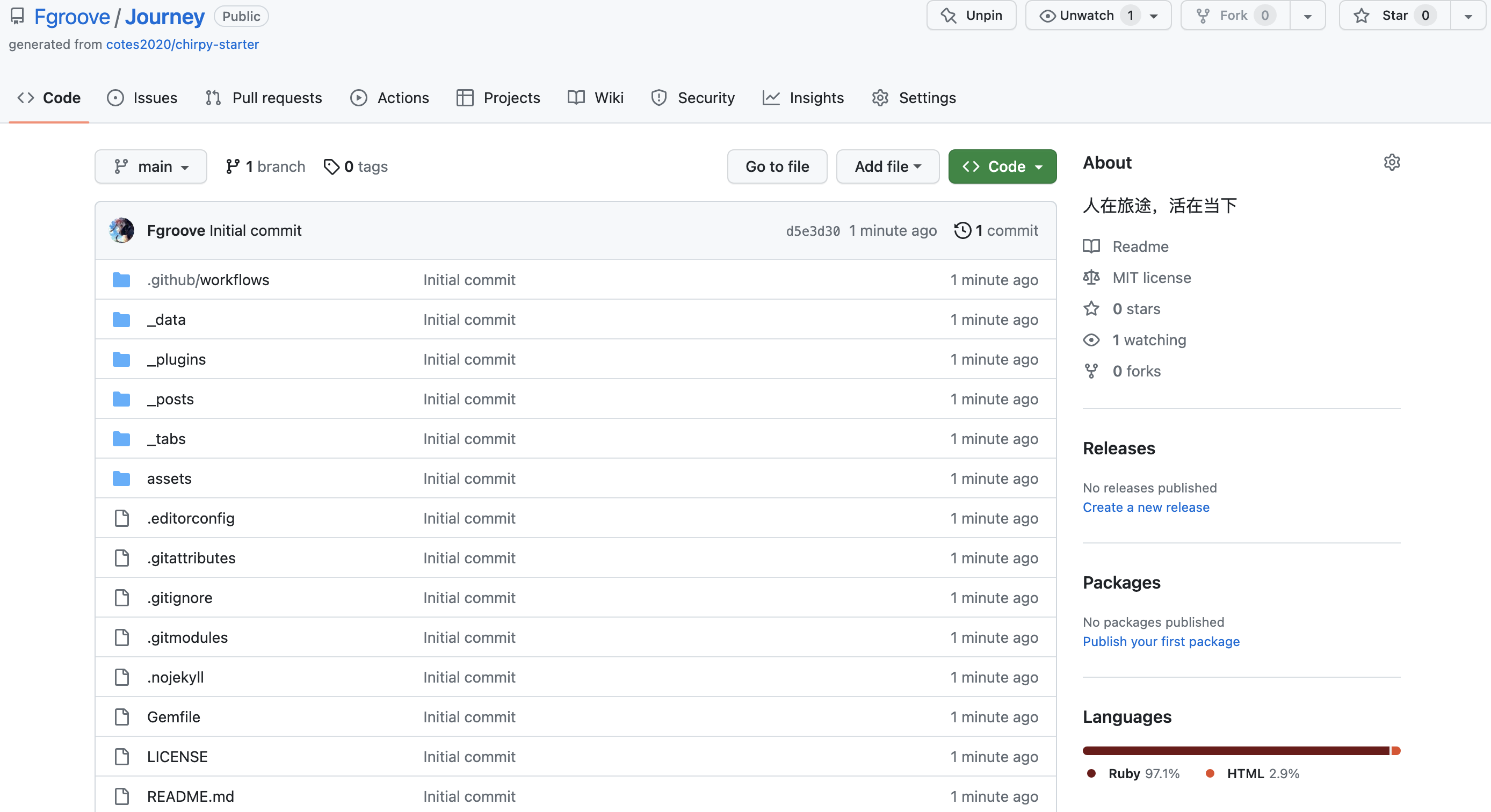
Task: Click Create a new release link
Action: (1146, 507)
